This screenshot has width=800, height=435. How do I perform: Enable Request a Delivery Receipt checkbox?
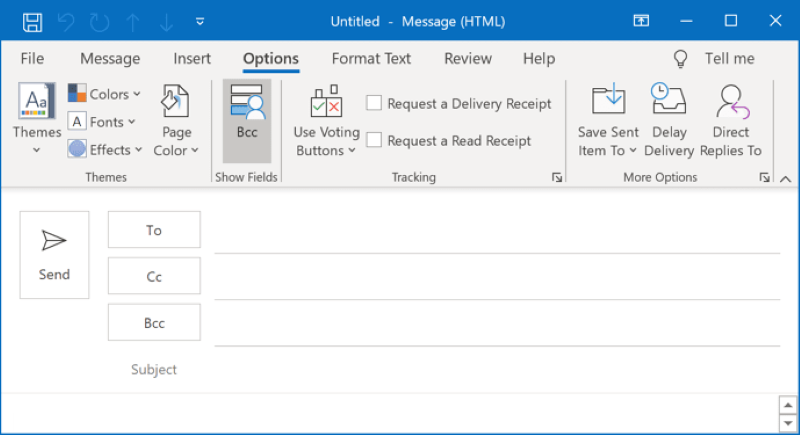[374, 103]
